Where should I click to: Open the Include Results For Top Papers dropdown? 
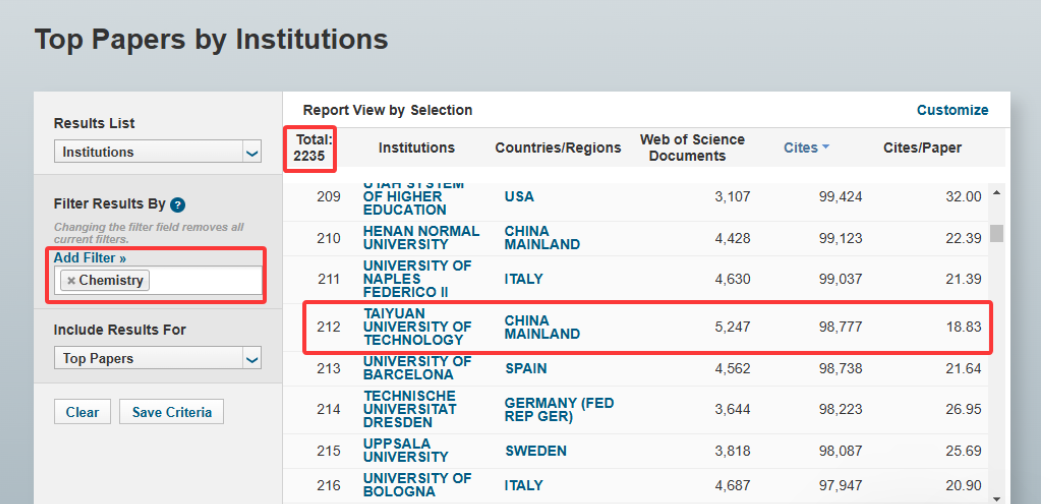(x=157, y=358)
